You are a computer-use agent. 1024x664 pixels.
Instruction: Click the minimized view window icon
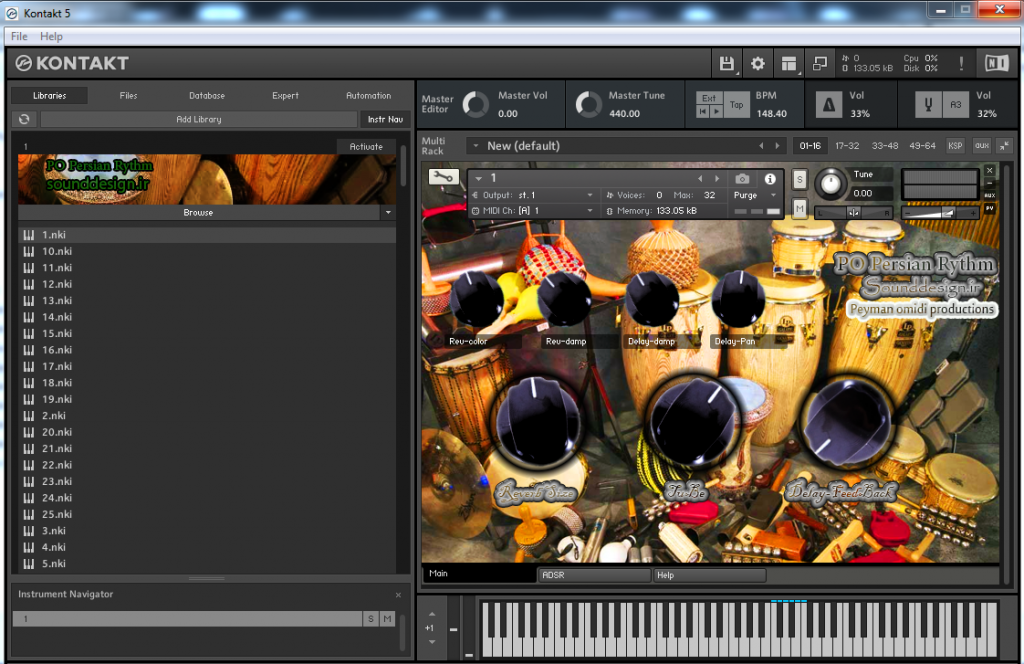tap(820, 63)
